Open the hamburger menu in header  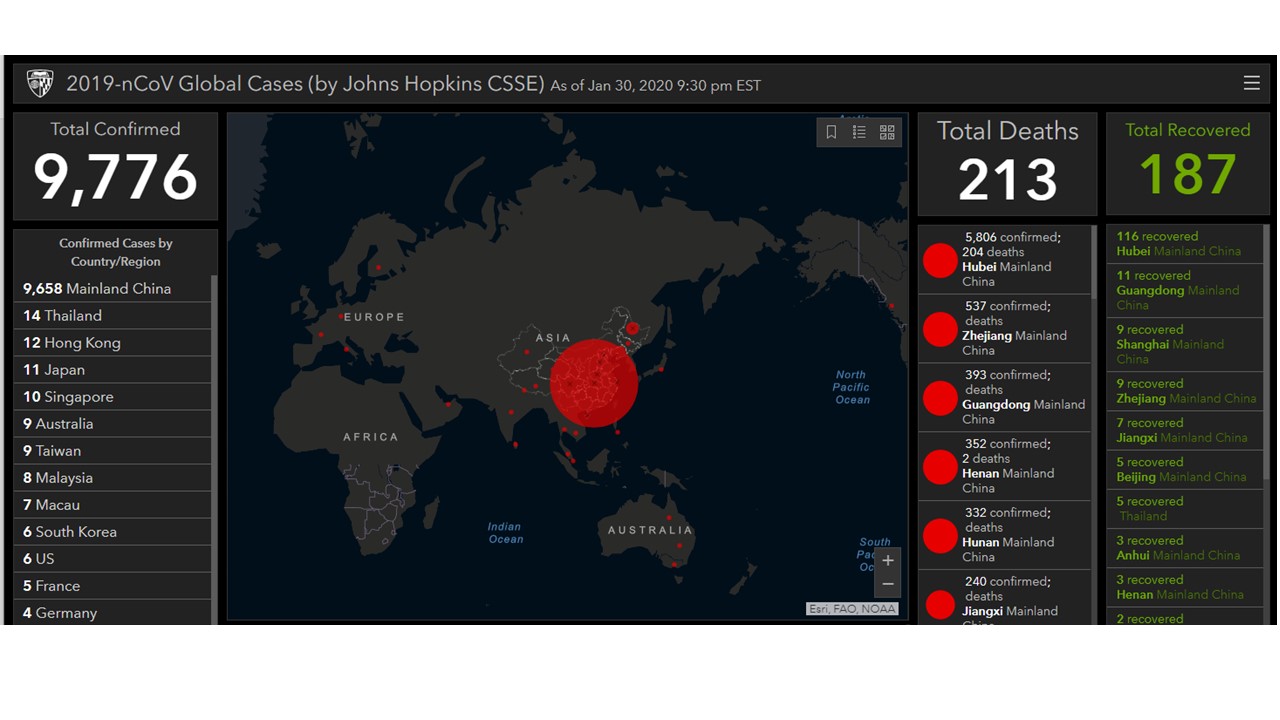point(1251,83)
